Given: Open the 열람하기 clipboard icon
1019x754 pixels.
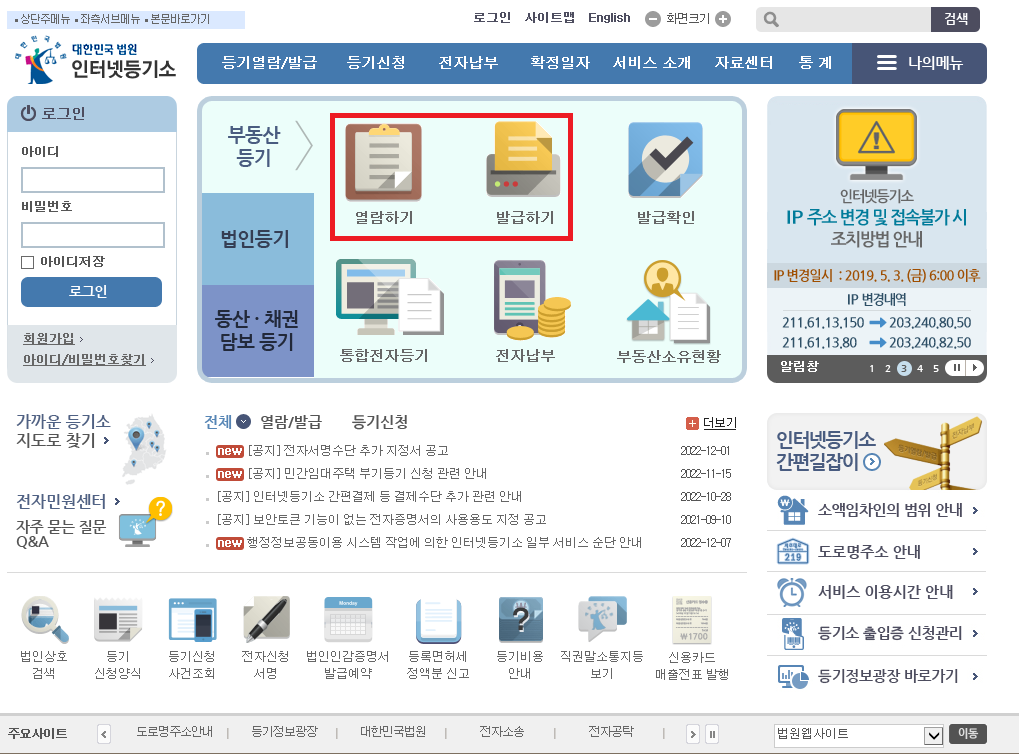Looking at the screenshot, I should click(x=383, y=161).
